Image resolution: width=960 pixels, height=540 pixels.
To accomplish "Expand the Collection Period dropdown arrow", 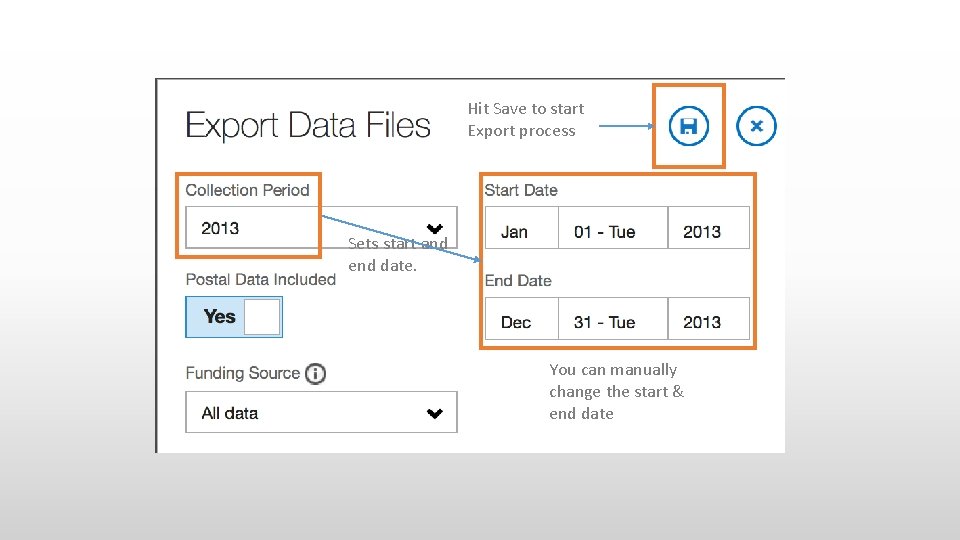I will pos(434,228).
